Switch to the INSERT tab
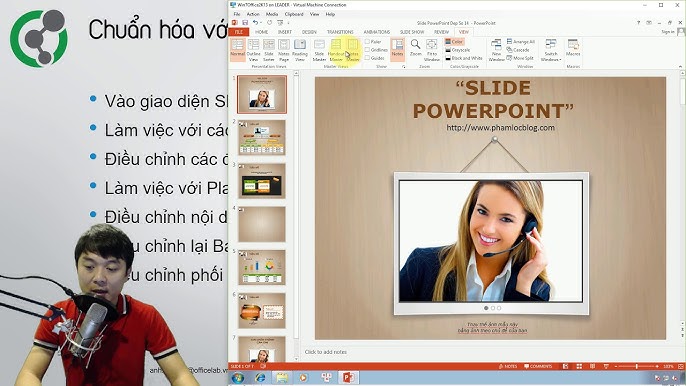The width and height of the screenshot is (686, 386). [285, 32]
